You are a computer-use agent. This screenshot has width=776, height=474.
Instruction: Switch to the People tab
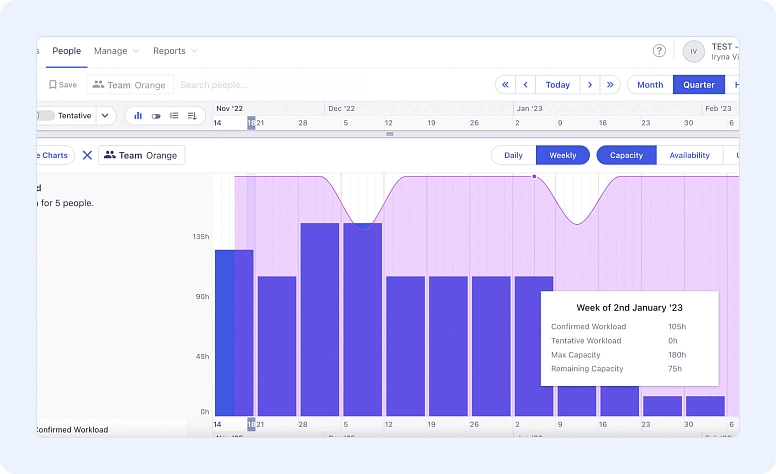(x=66, y=51)
